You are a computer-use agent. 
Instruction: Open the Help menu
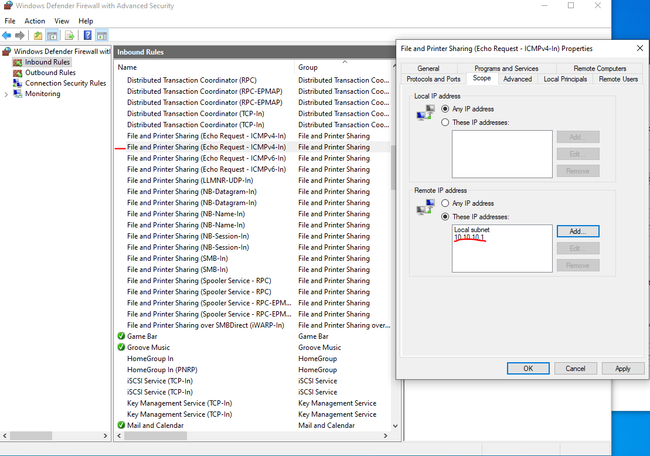pyautogui.click(x=86, y=21)
